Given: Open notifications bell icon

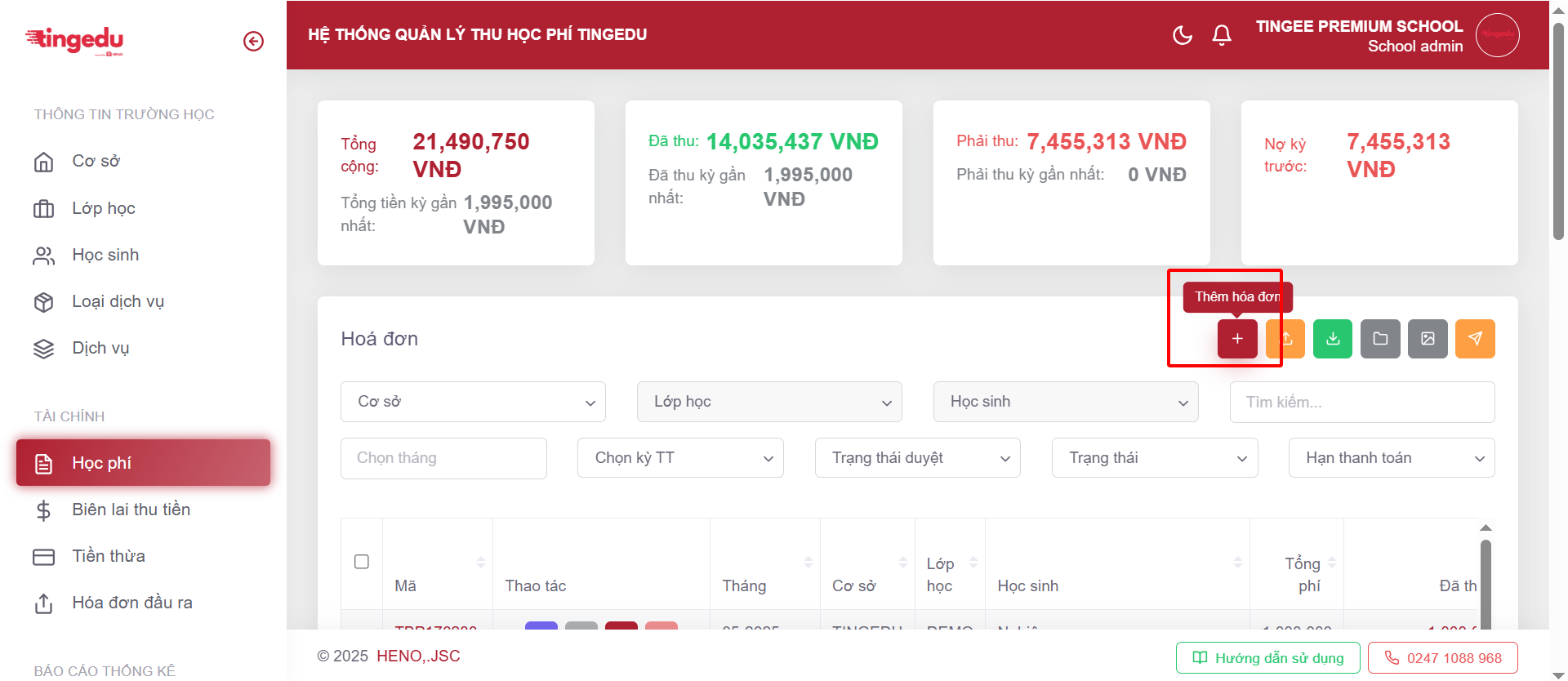Looking at the screenshot, I should (x=1222, y=35).
